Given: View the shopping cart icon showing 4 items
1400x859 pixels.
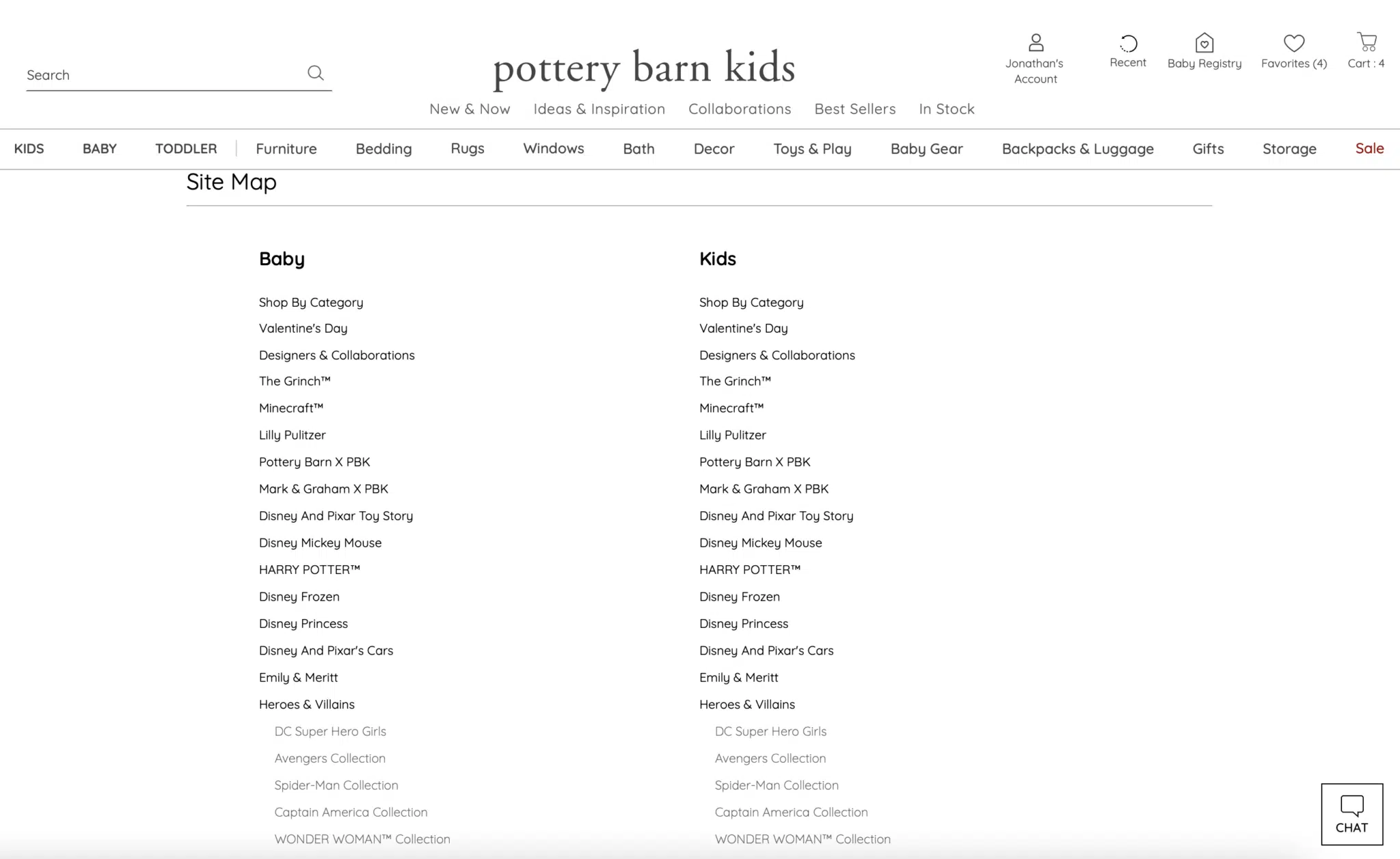Looking at the screenshot, I should 1367,42.
